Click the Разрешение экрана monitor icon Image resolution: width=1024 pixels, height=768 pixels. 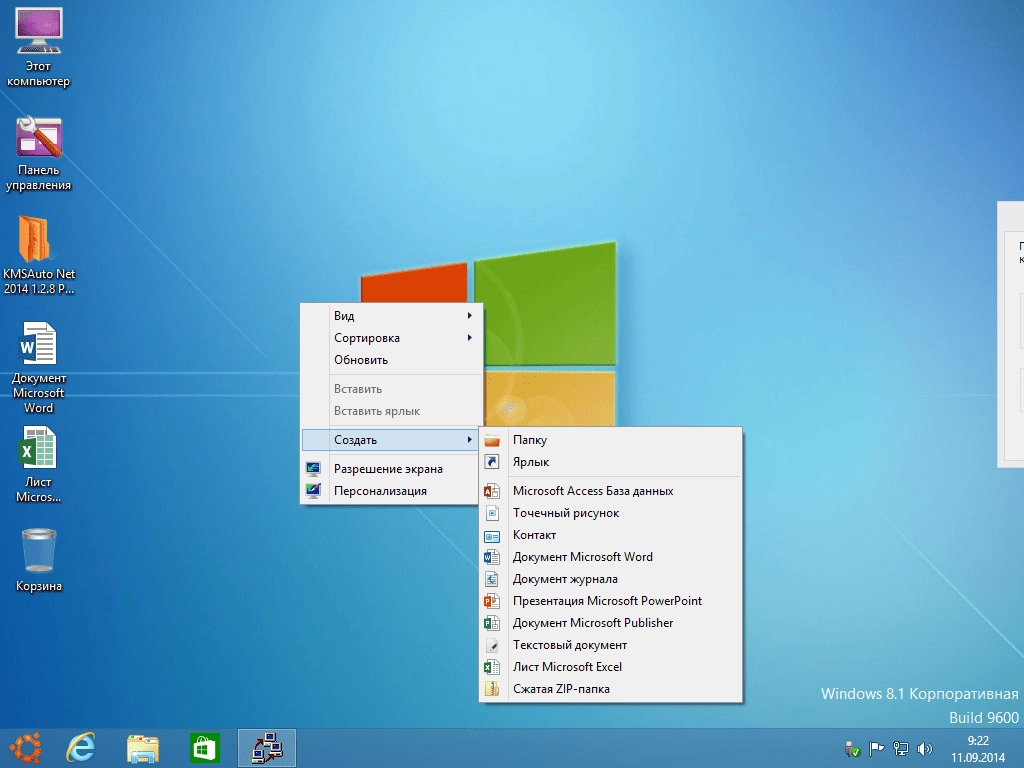[313, 469]
